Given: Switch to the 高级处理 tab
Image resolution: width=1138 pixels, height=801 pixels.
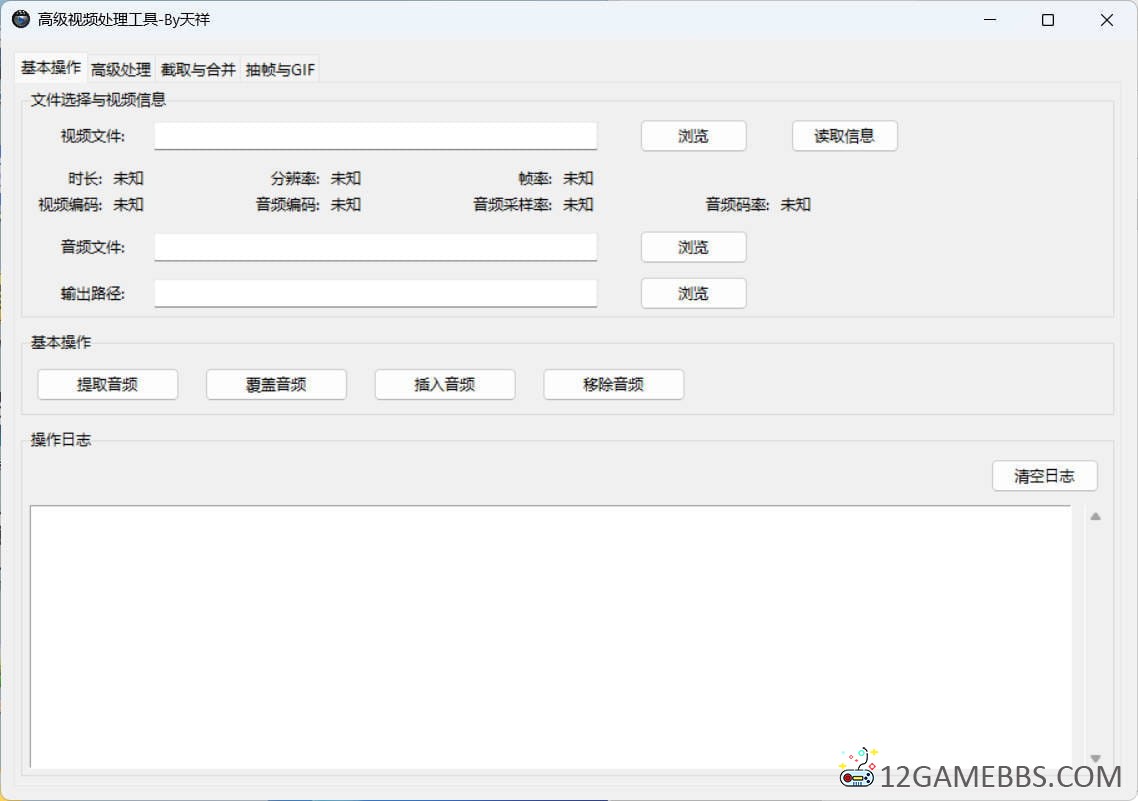Looking at the screenshot, I should click(x=120, y=69).
